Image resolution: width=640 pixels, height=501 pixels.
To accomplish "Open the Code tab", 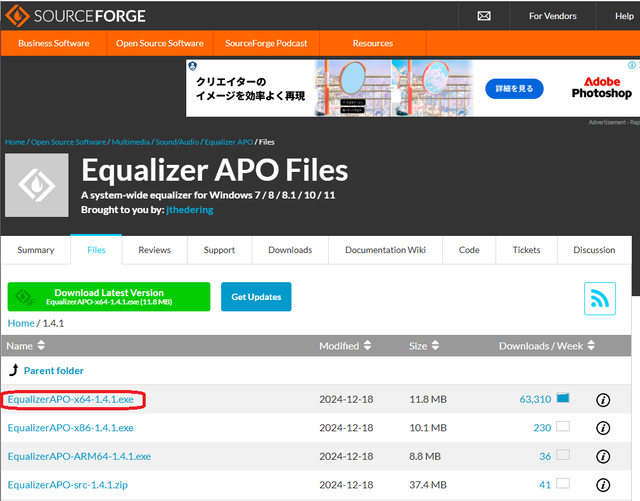I will click(x=469, y=250).
